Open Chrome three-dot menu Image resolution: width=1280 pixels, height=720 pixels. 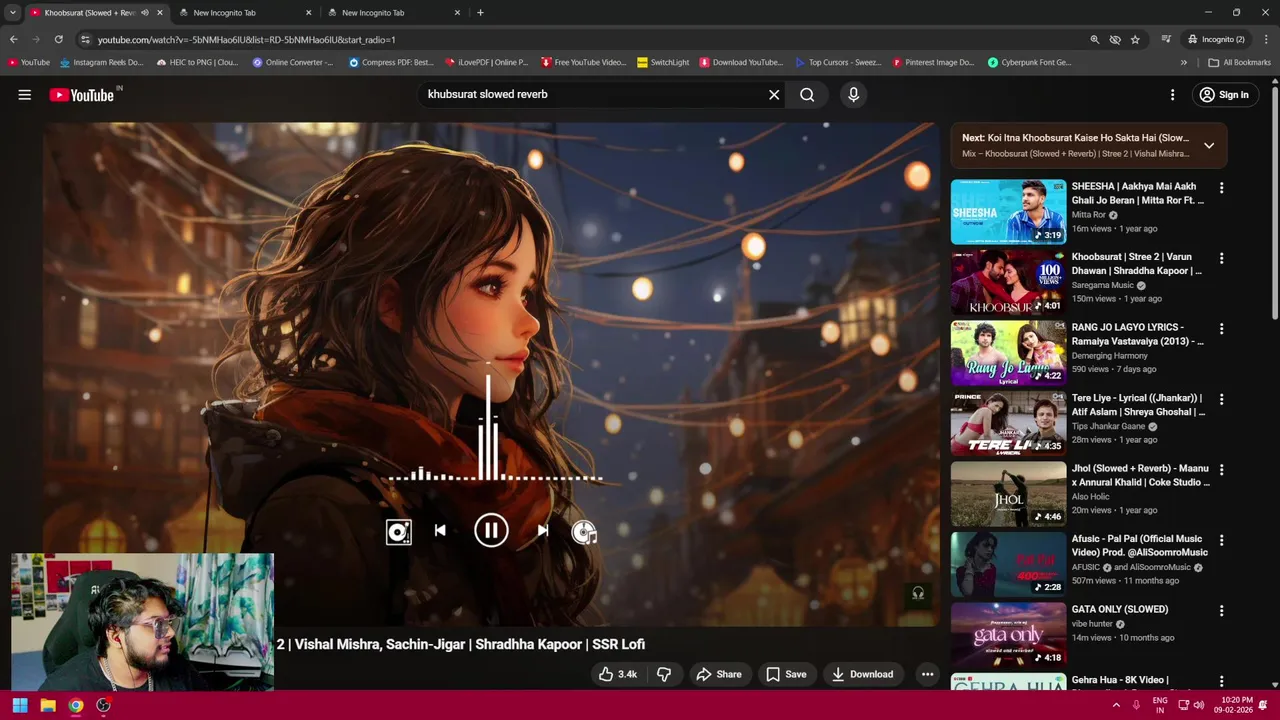1266,39
